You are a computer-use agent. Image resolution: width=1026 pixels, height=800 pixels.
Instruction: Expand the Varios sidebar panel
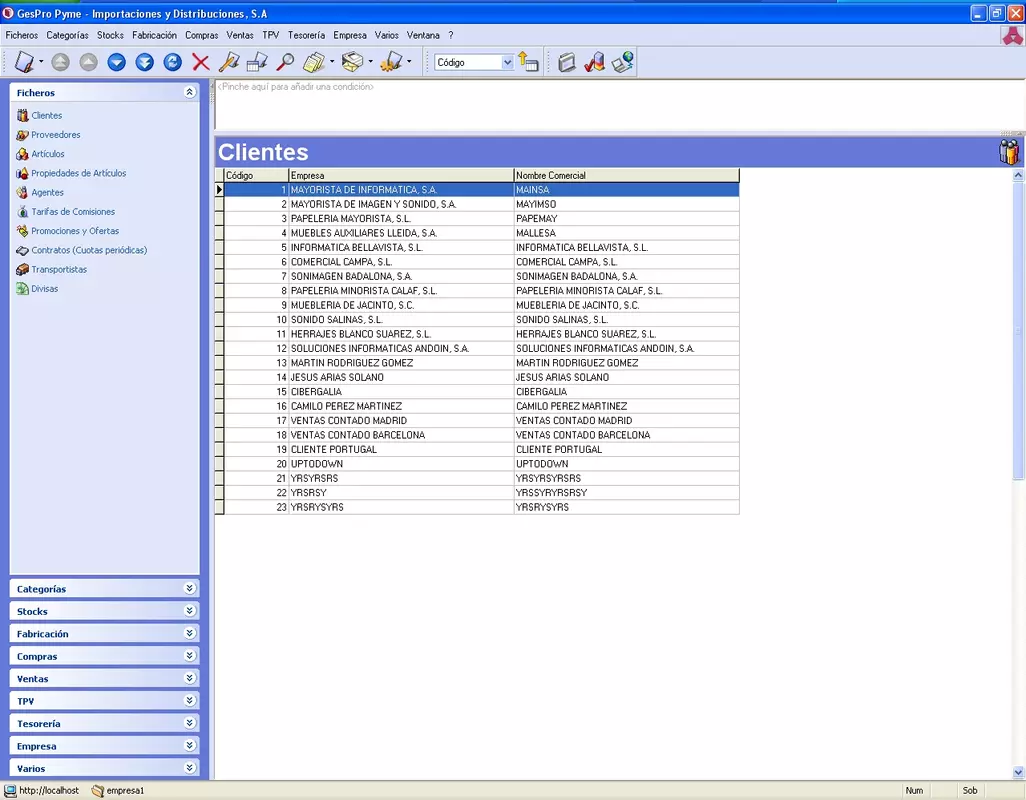190,767
